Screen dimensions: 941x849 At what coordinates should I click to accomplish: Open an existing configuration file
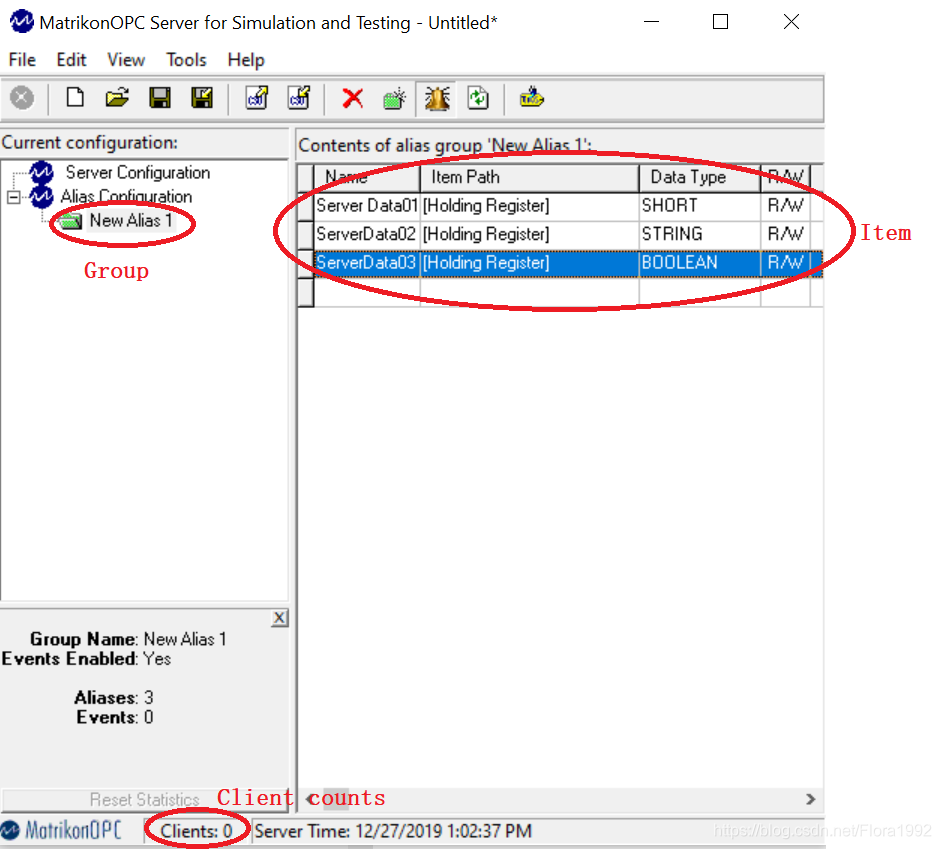pos(117,97)
